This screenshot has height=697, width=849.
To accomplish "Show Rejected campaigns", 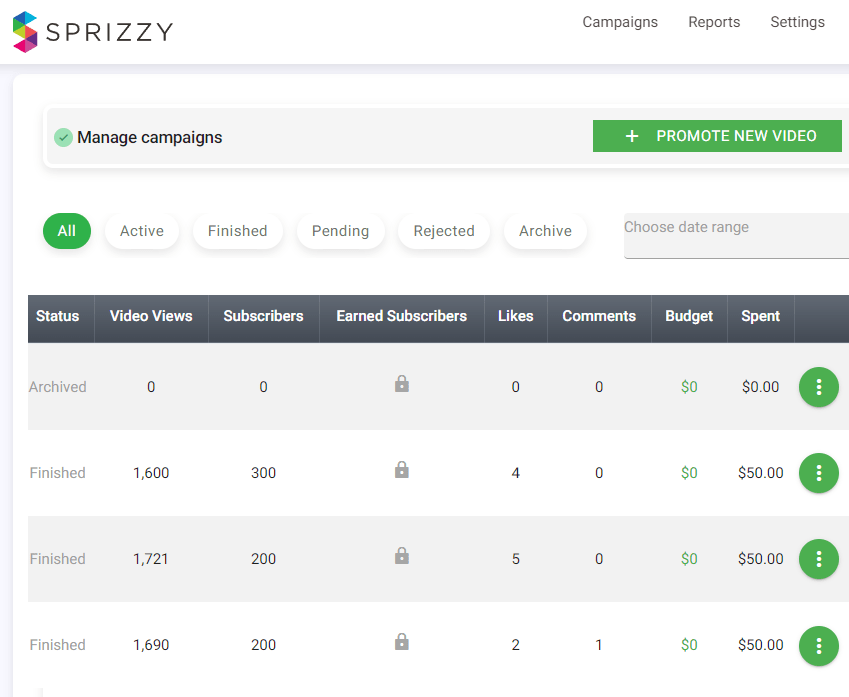I will [444, 231].
